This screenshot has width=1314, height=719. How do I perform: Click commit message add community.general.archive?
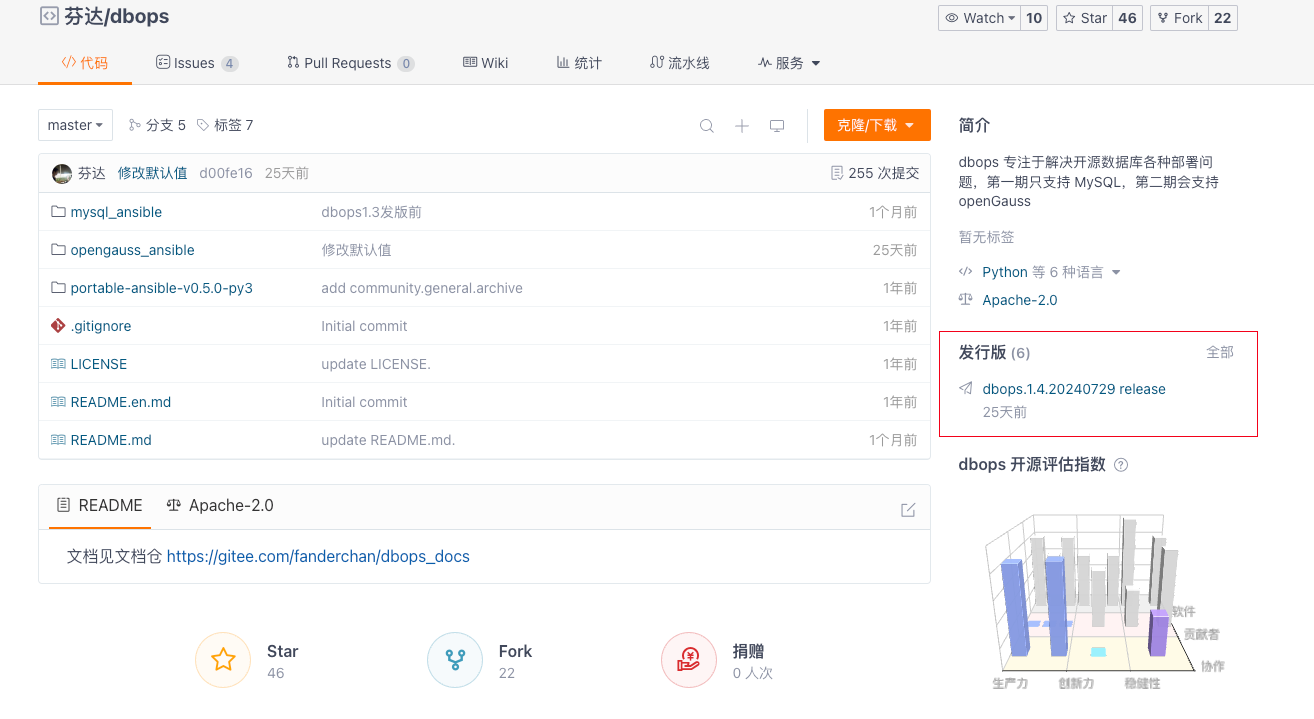click(422, 288)
